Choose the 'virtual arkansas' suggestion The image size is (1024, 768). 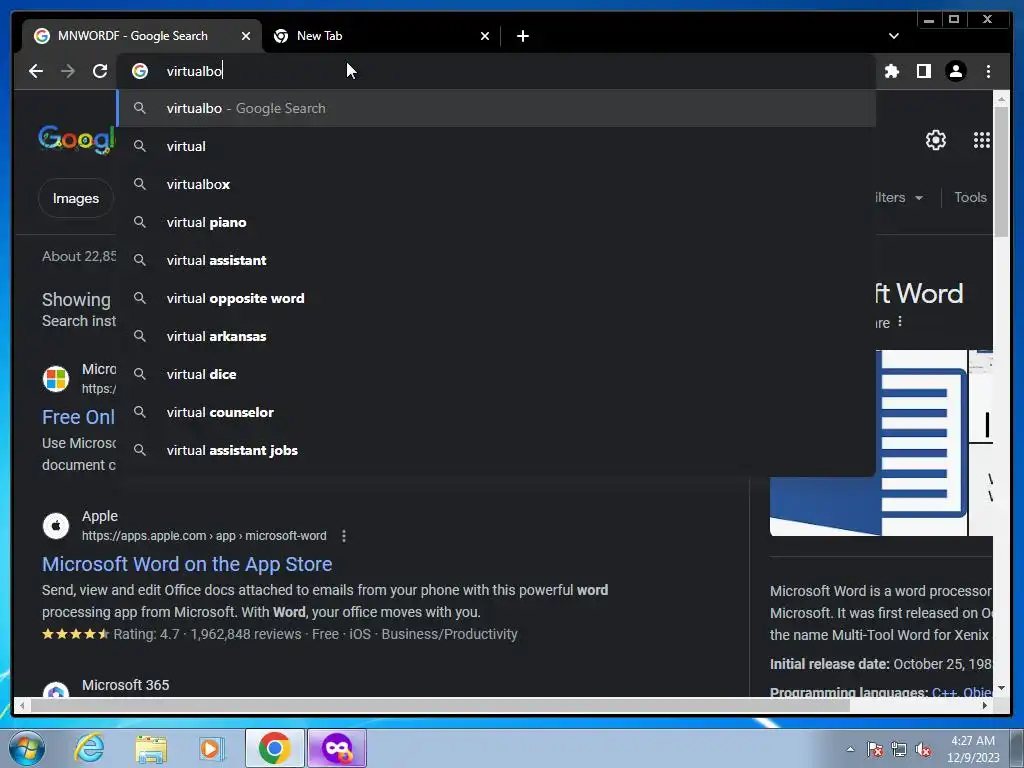click(x=496, y=336)
